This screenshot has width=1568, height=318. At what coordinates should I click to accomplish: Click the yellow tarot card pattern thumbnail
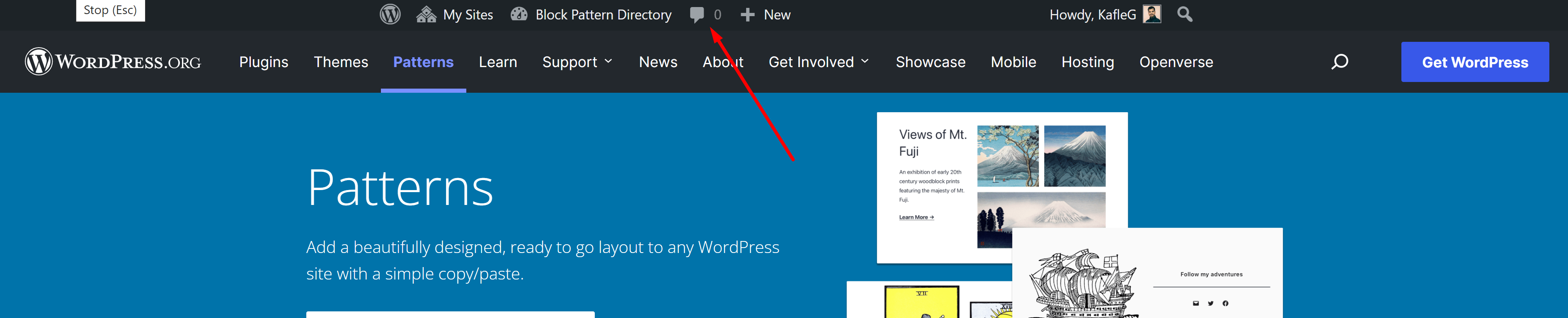(x=921, y=302)
